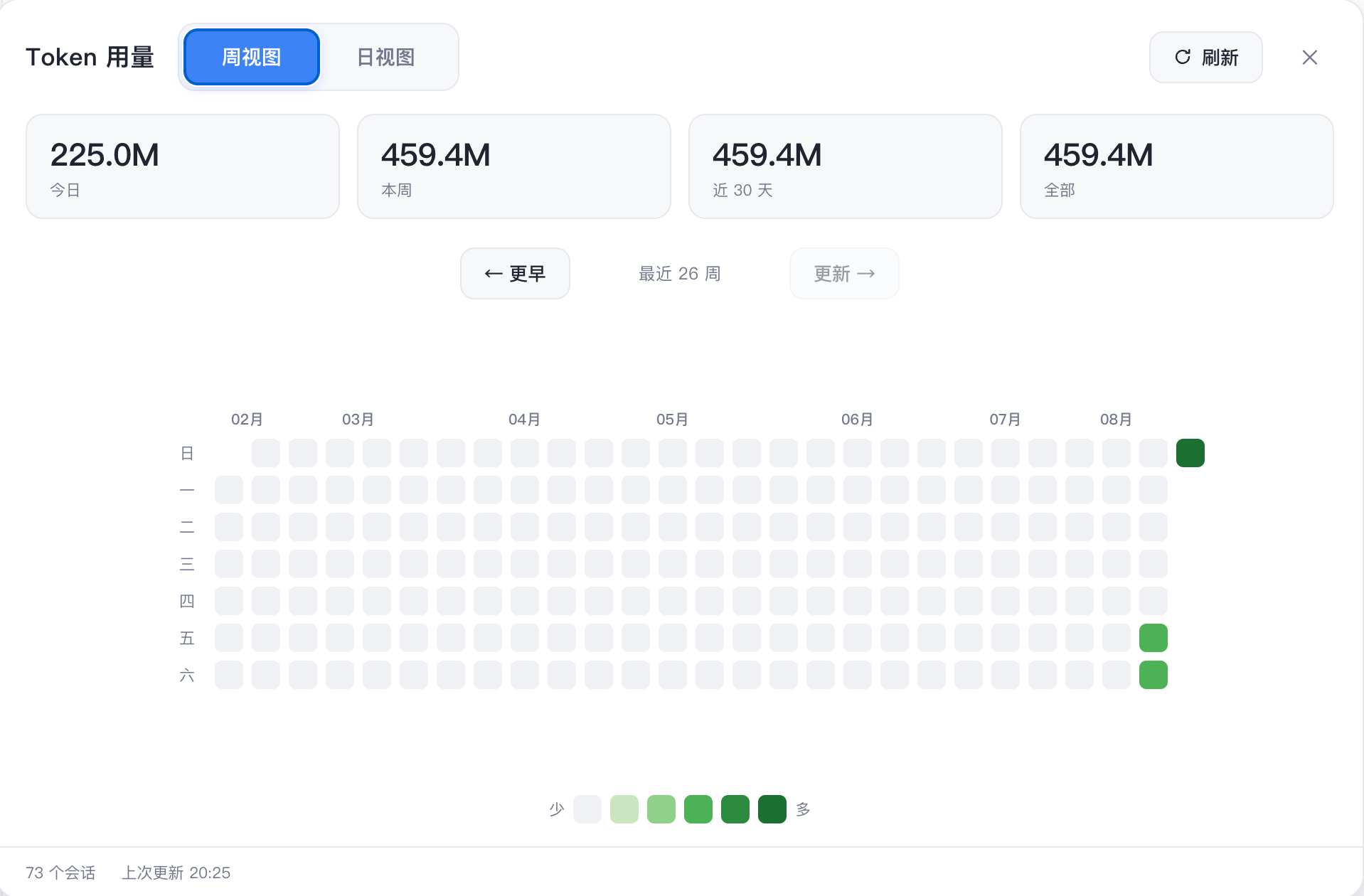The image size is (1364, 896).
Task: Click the dark green Sunday heatmap cell
Action: (x=1190, y=453)
